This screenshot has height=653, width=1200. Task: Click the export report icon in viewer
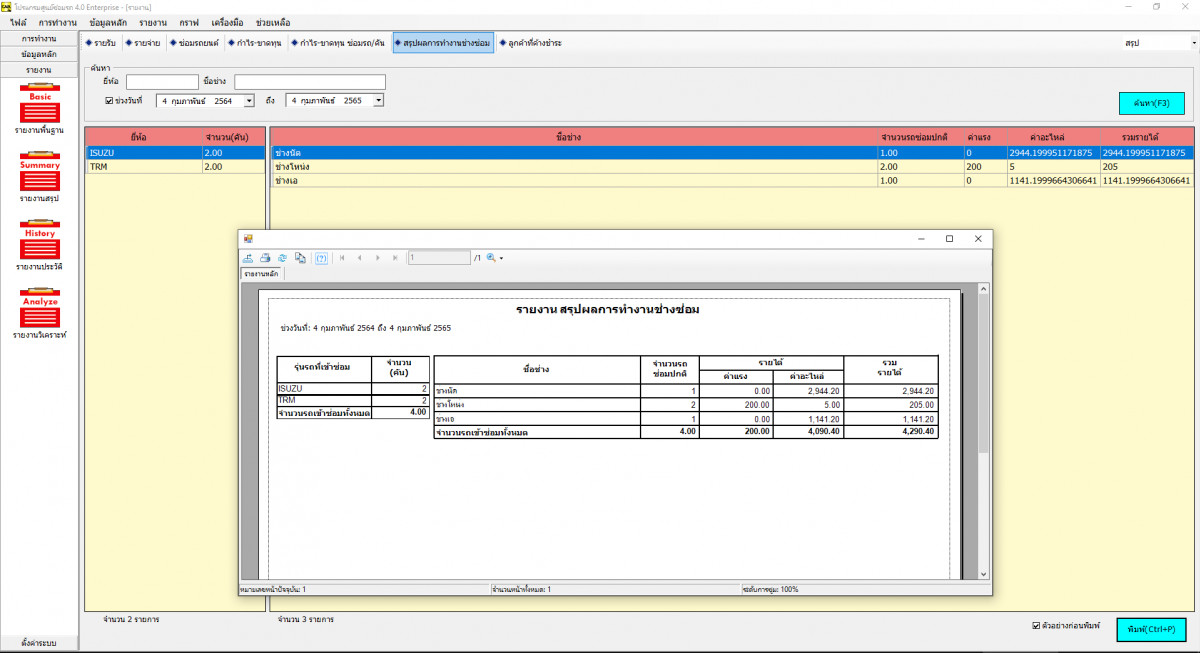(x=248, y=258)
